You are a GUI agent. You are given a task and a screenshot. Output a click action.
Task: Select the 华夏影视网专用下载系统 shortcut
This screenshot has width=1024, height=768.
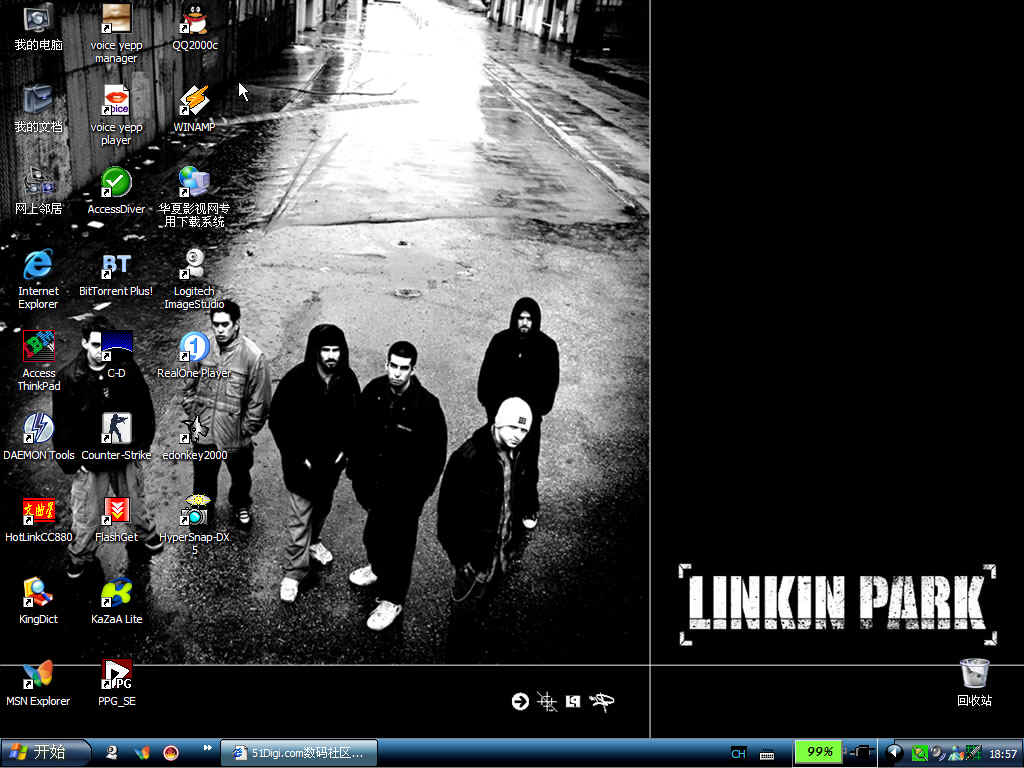(195, 198)
